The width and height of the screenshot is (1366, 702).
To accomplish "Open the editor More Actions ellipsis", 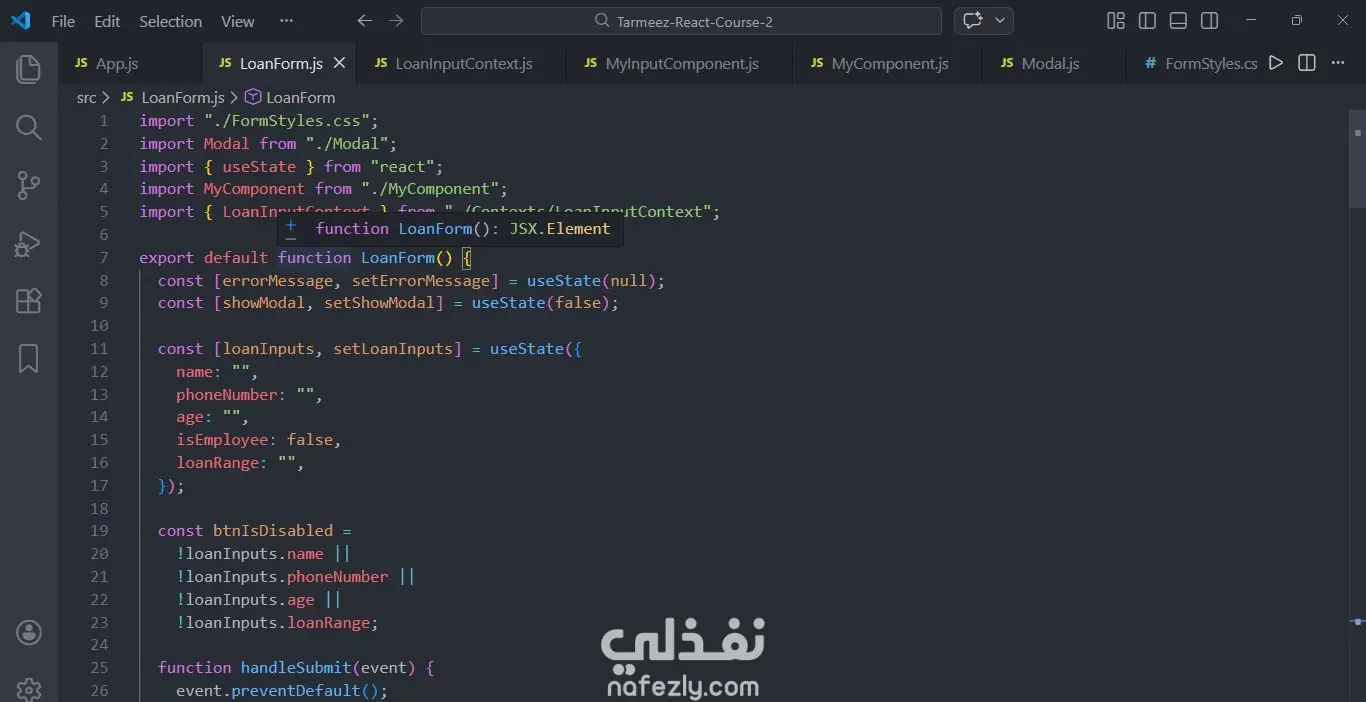I will point(1338,63).
